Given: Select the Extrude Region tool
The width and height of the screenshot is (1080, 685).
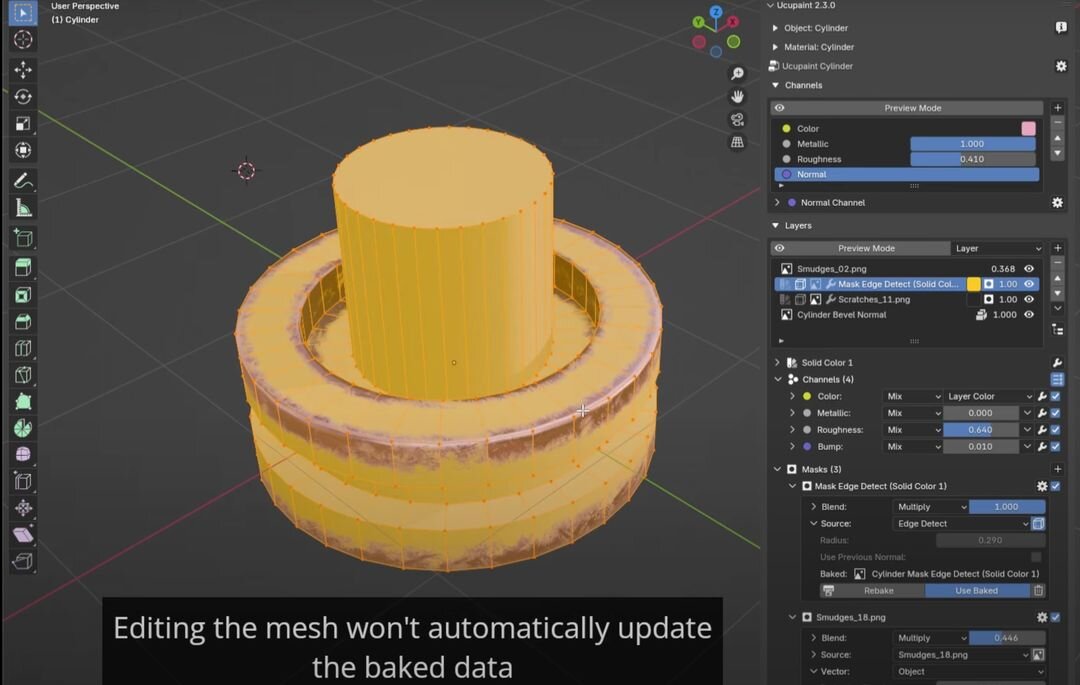Looking at the screenshot, I should click(x=23, y=268).
